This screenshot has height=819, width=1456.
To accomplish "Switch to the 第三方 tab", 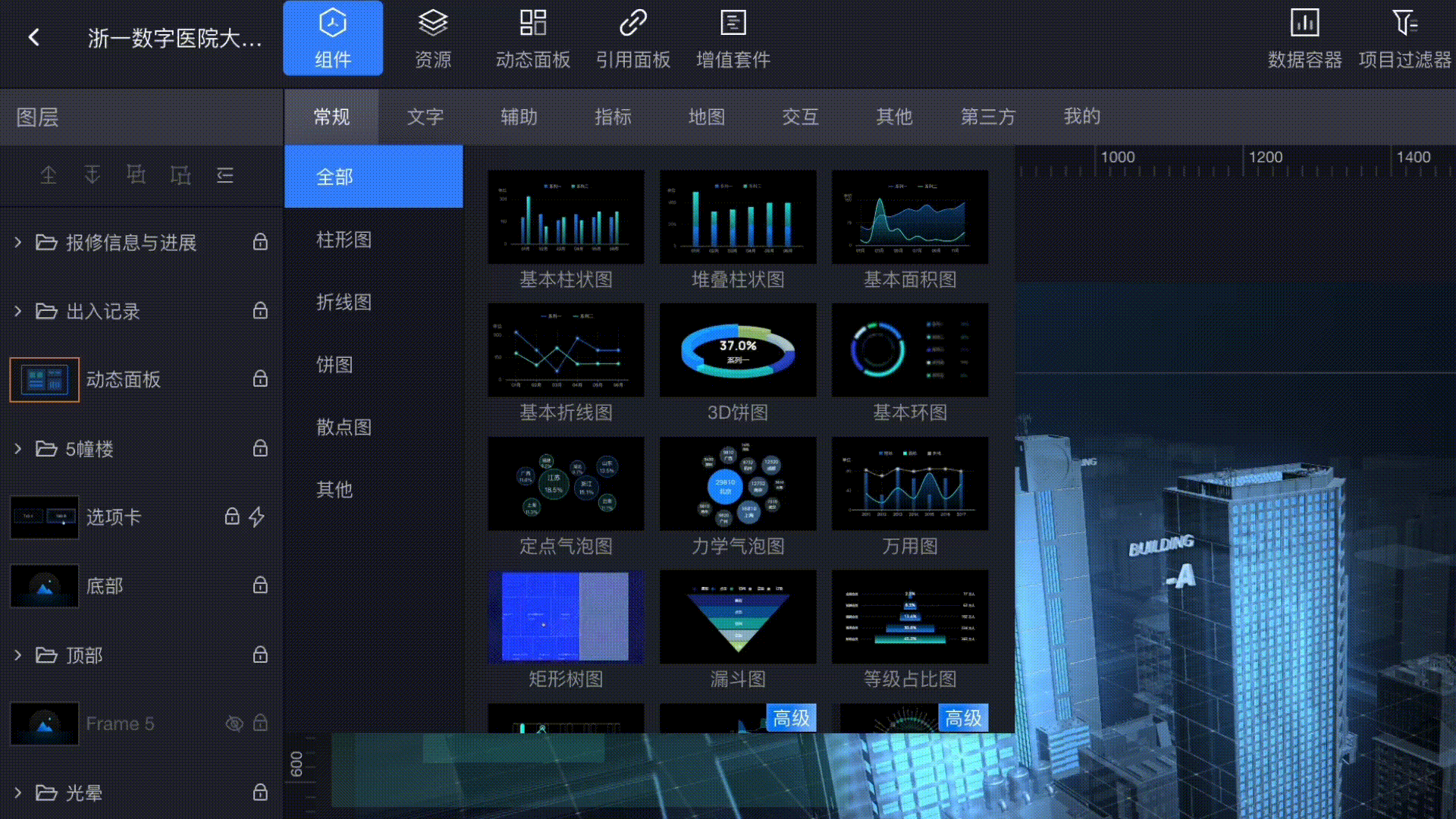I will pyautogui.click(x=987, y=117).
